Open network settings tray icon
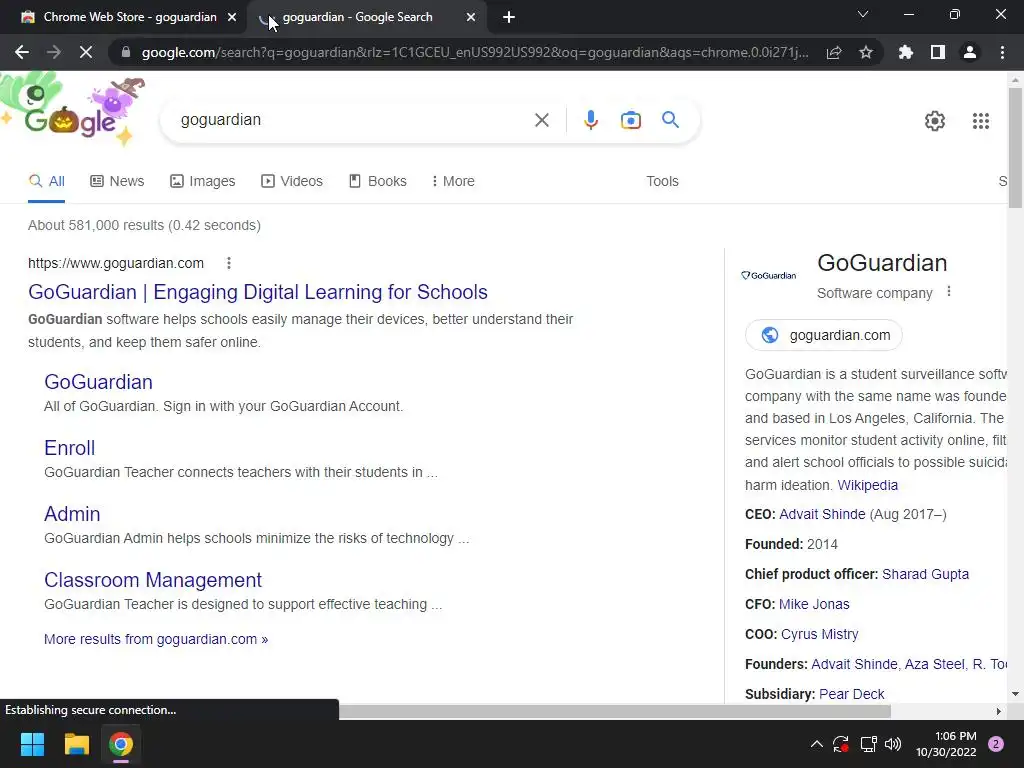This screenshot has height=768, width=1024. pyautogui.click(x=868, y=744)
